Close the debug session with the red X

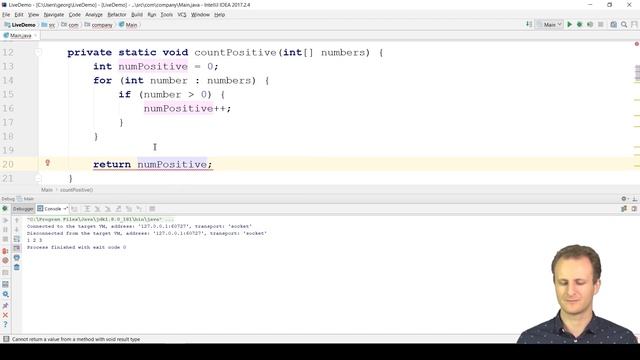(5, 315)
